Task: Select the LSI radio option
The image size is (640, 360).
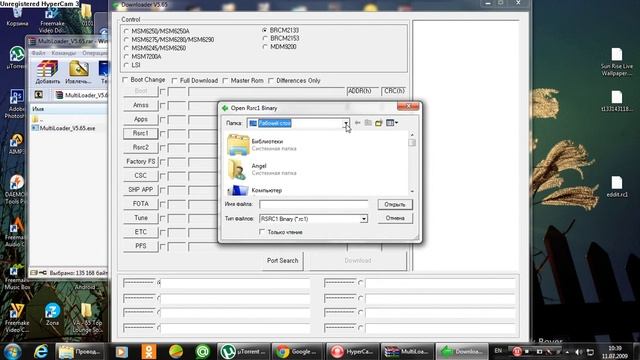Action: point(127,65)
